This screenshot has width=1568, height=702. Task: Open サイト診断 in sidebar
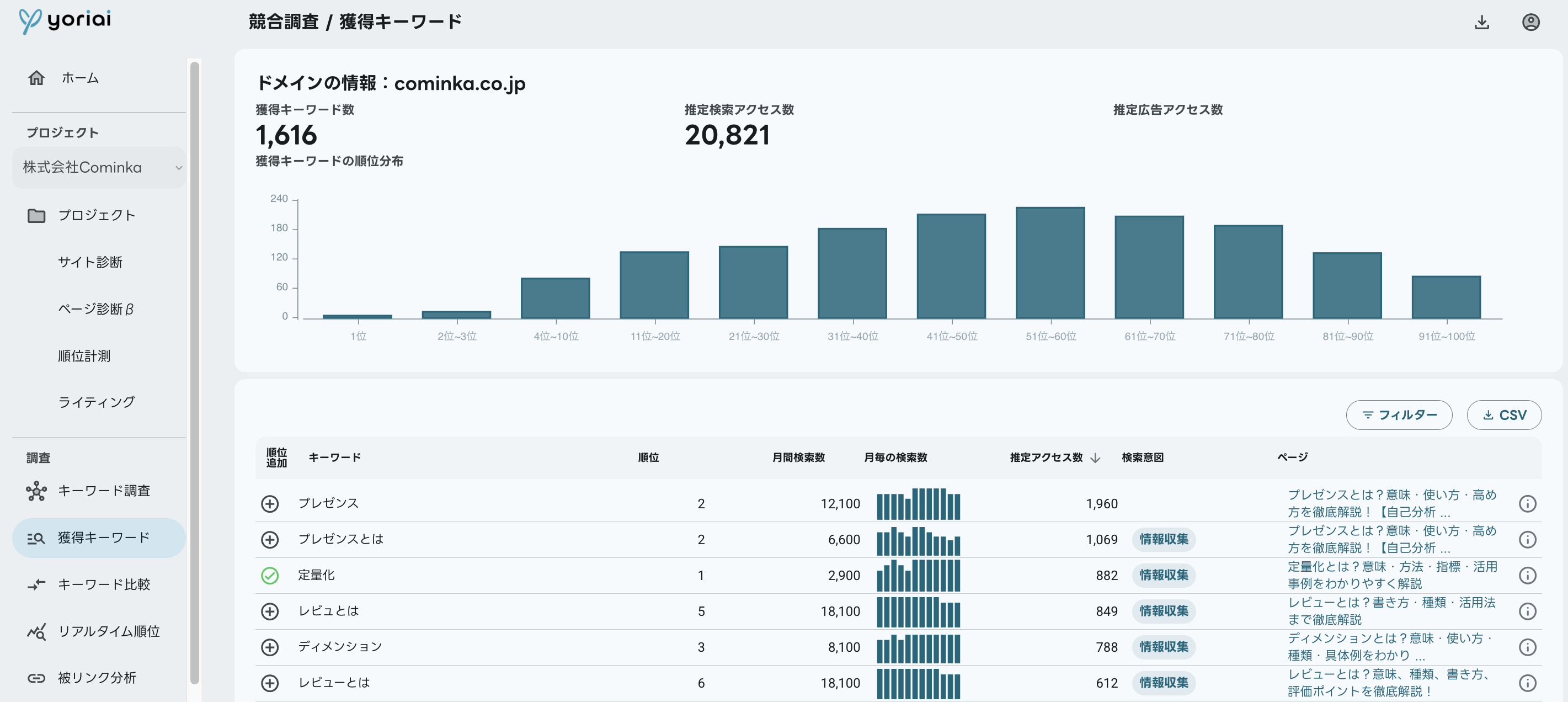[x=90, y=262]
